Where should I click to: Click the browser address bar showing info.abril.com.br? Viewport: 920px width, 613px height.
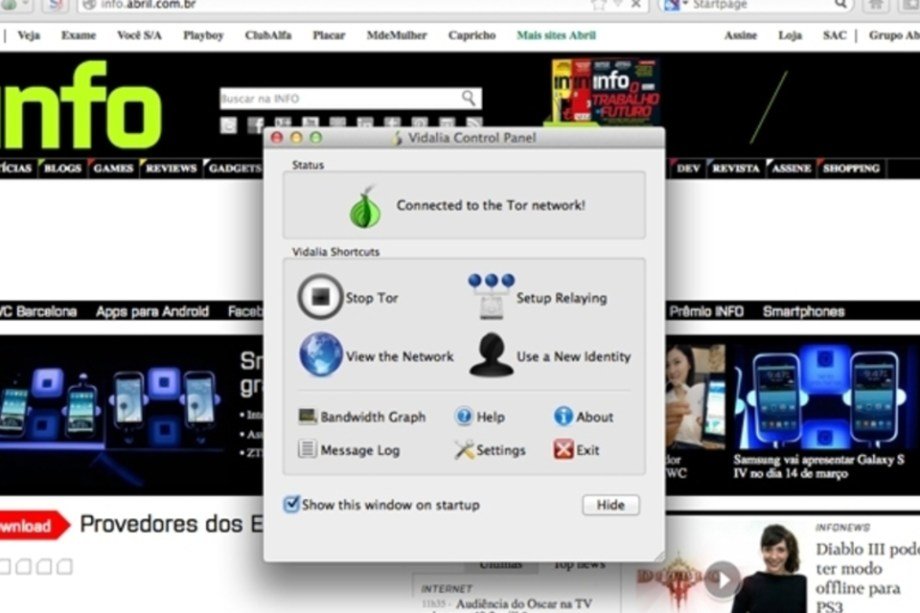click(x=363, y=5)
